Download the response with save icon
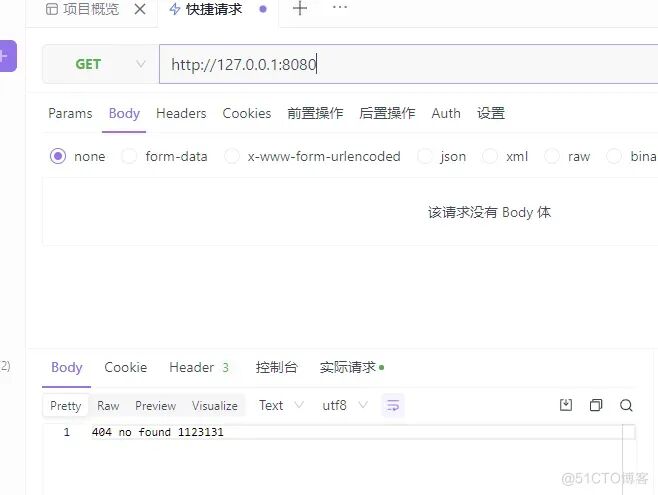 (566, 405)
